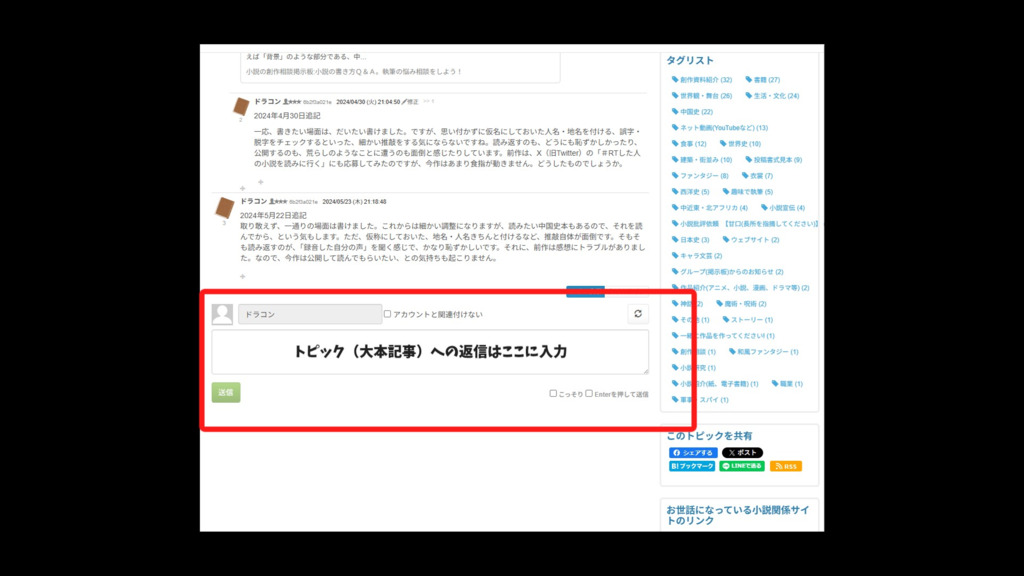Click the edit pencil icon labeled 修正

pos(410,102)
